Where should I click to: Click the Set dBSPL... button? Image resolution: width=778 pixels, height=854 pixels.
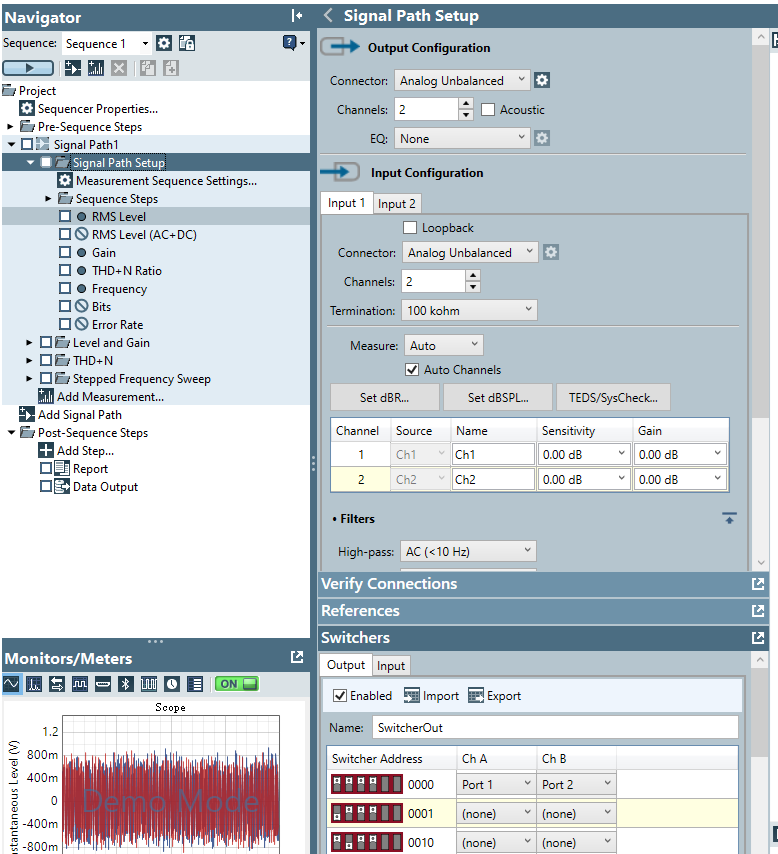[x=498, y=398]
